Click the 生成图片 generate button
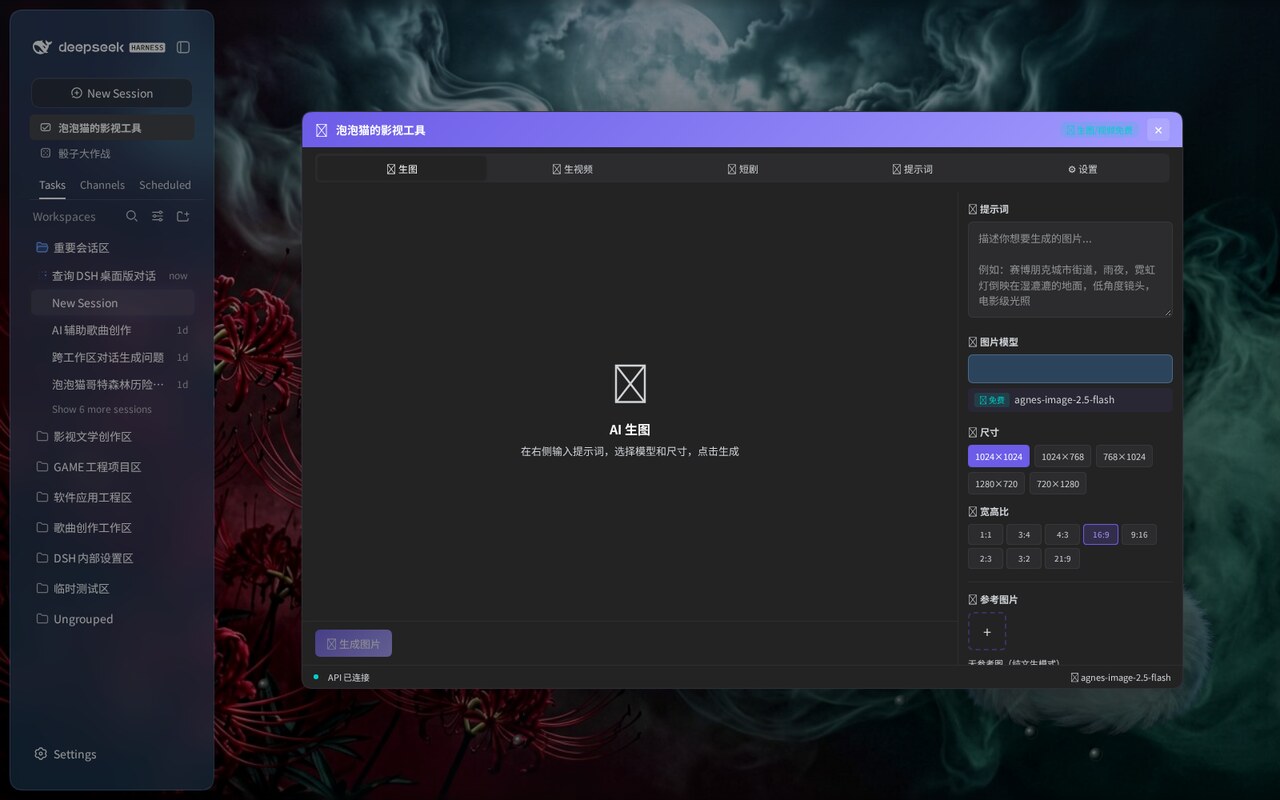1280x800 pixels. [x=353, y=644]
